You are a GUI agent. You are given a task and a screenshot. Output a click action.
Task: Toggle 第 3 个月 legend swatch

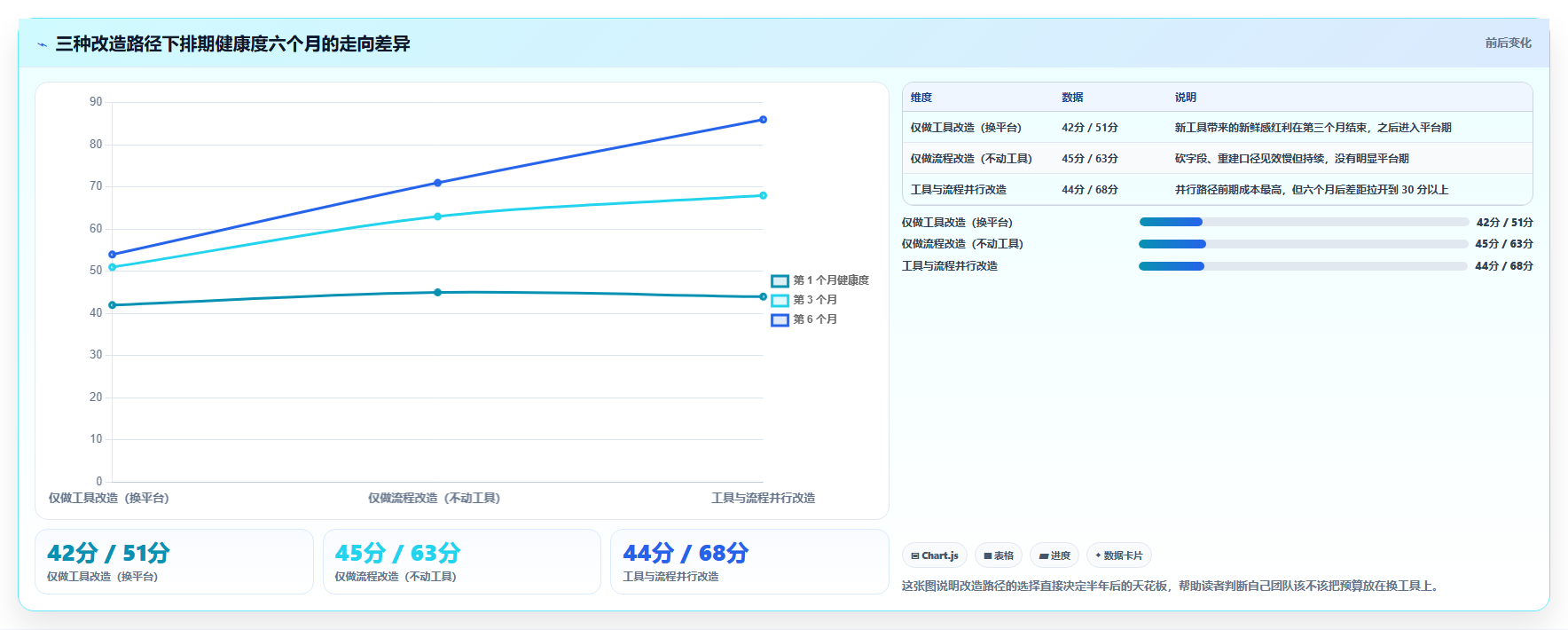tap(780, 300)
